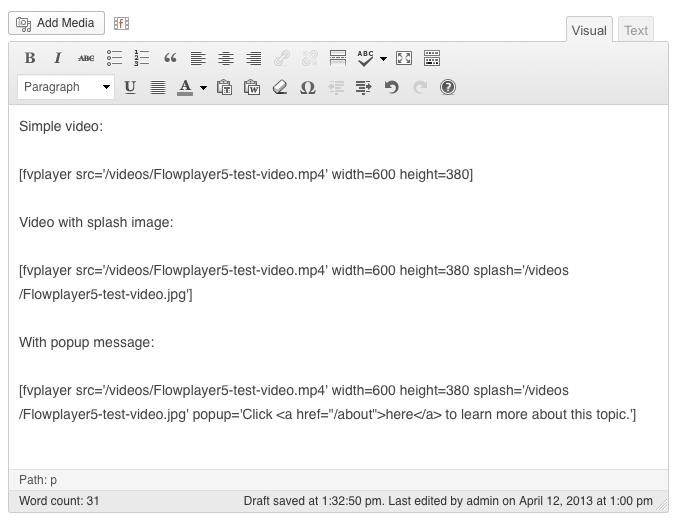Remove formatting with the eraser icon
This screenshot has height=524, width=678.
280,87
